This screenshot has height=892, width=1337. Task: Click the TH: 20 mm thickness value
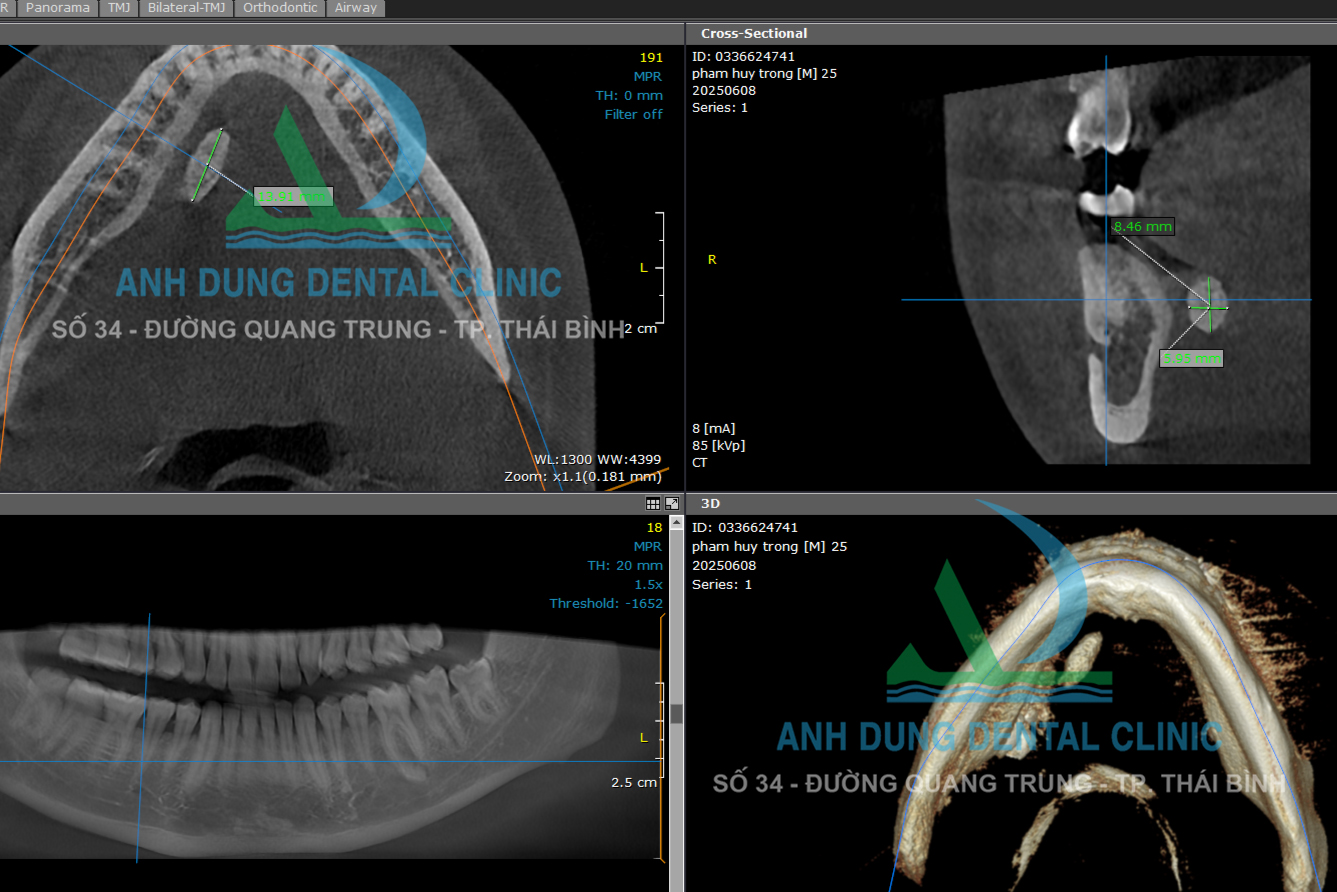(x=625, y=566)
